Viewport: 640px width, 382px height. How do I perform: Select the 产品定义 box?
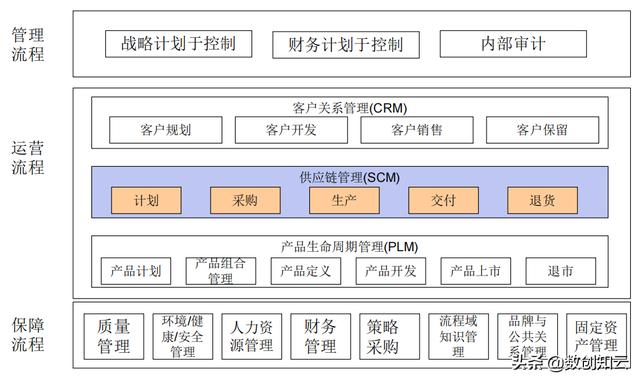306,271
